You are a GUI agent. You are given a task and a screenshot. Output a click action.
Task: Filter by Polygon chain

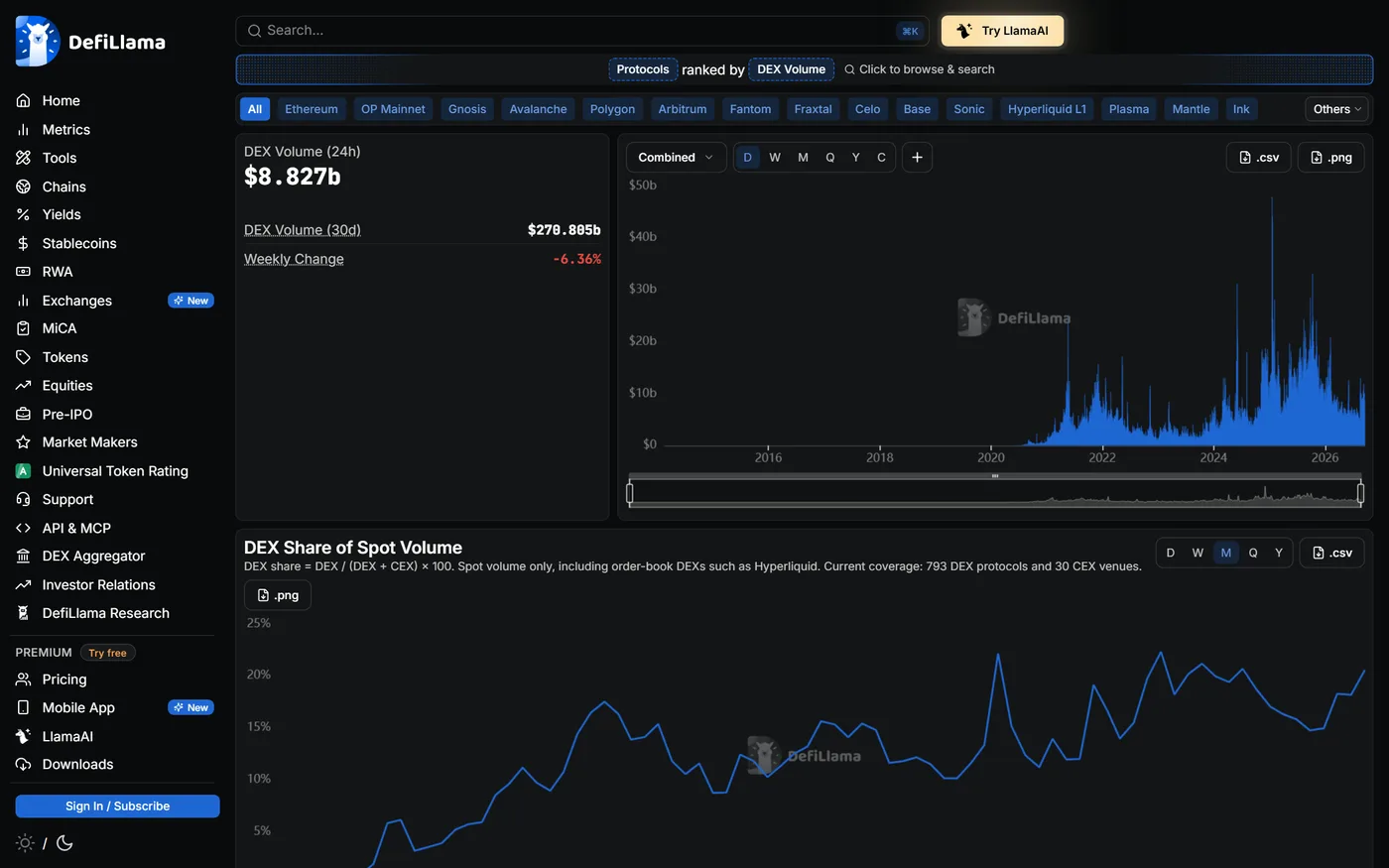pos(612,109)
